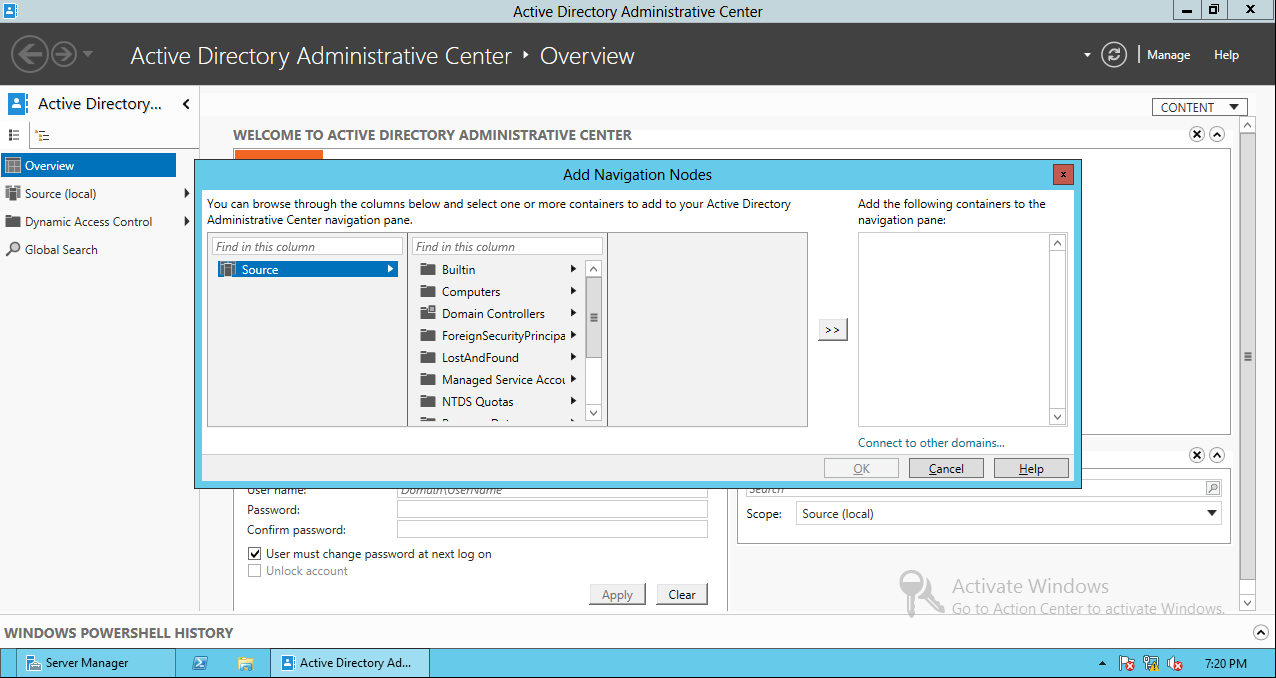Image resolution: width=1276 pixels, height=678 pixels.
Task: Click the Refresh icon in the top bar
Action: click(x=1114, y=55)
